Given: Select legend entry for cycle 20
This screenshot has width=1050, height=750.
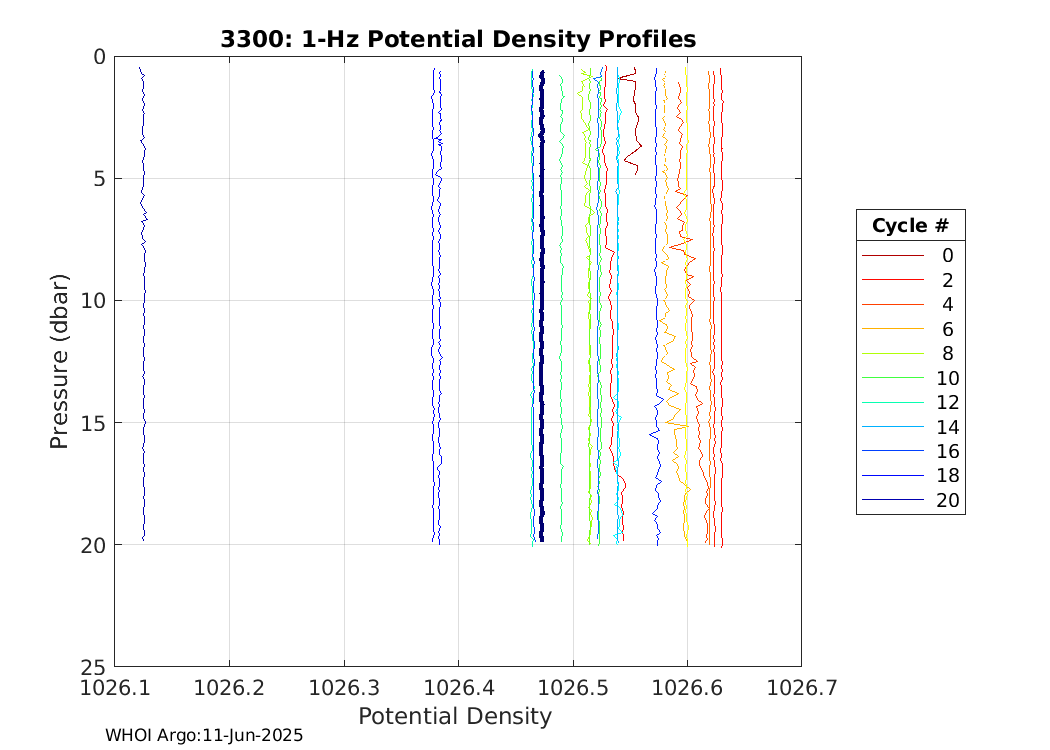Looking at the screenshot, I should 910,500.
